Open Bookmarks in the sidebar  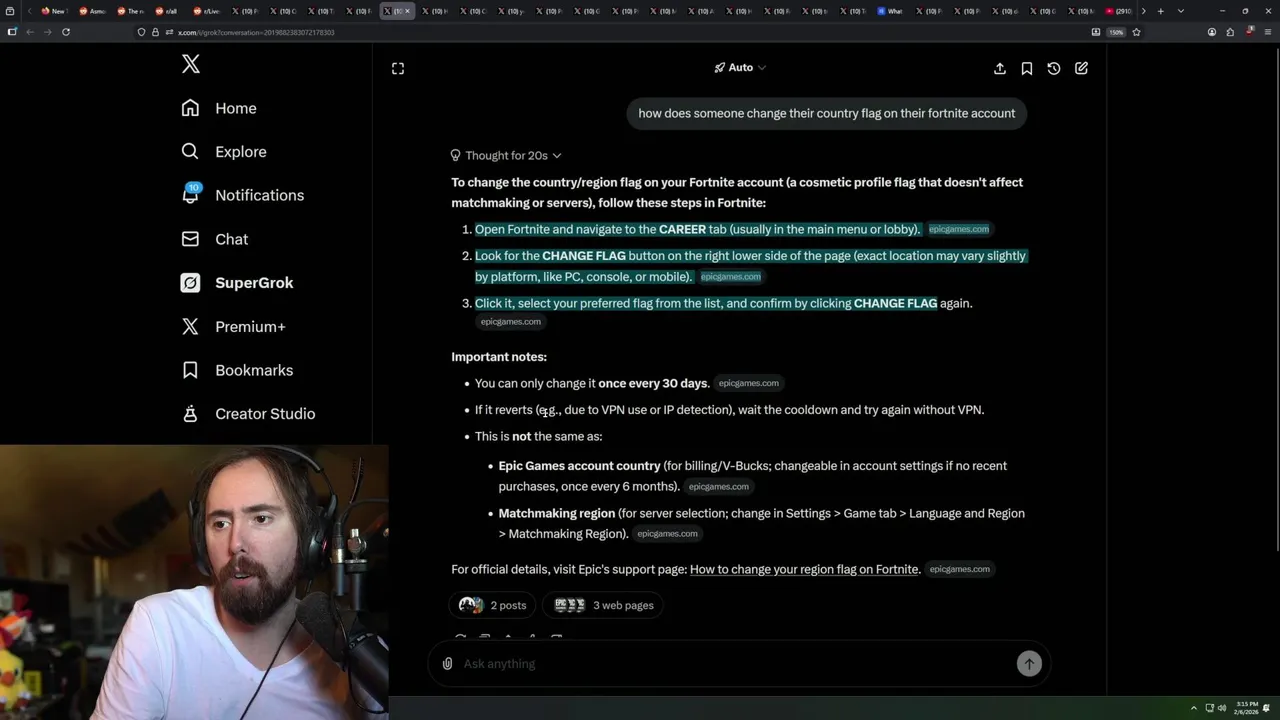[x=237, y=370]
